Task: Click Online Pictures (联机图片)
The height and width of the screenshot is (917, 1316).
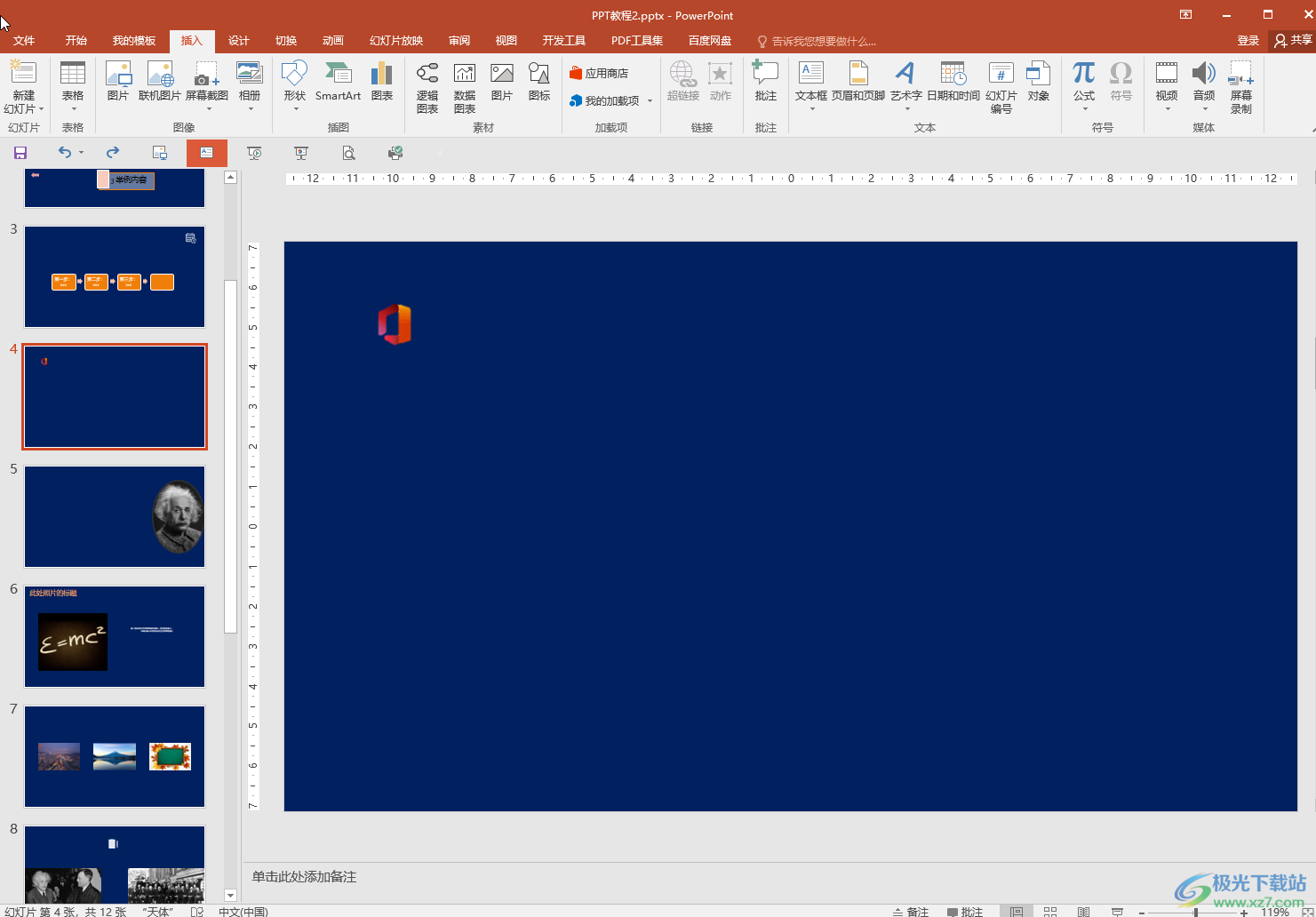Action: pos(160,82)
